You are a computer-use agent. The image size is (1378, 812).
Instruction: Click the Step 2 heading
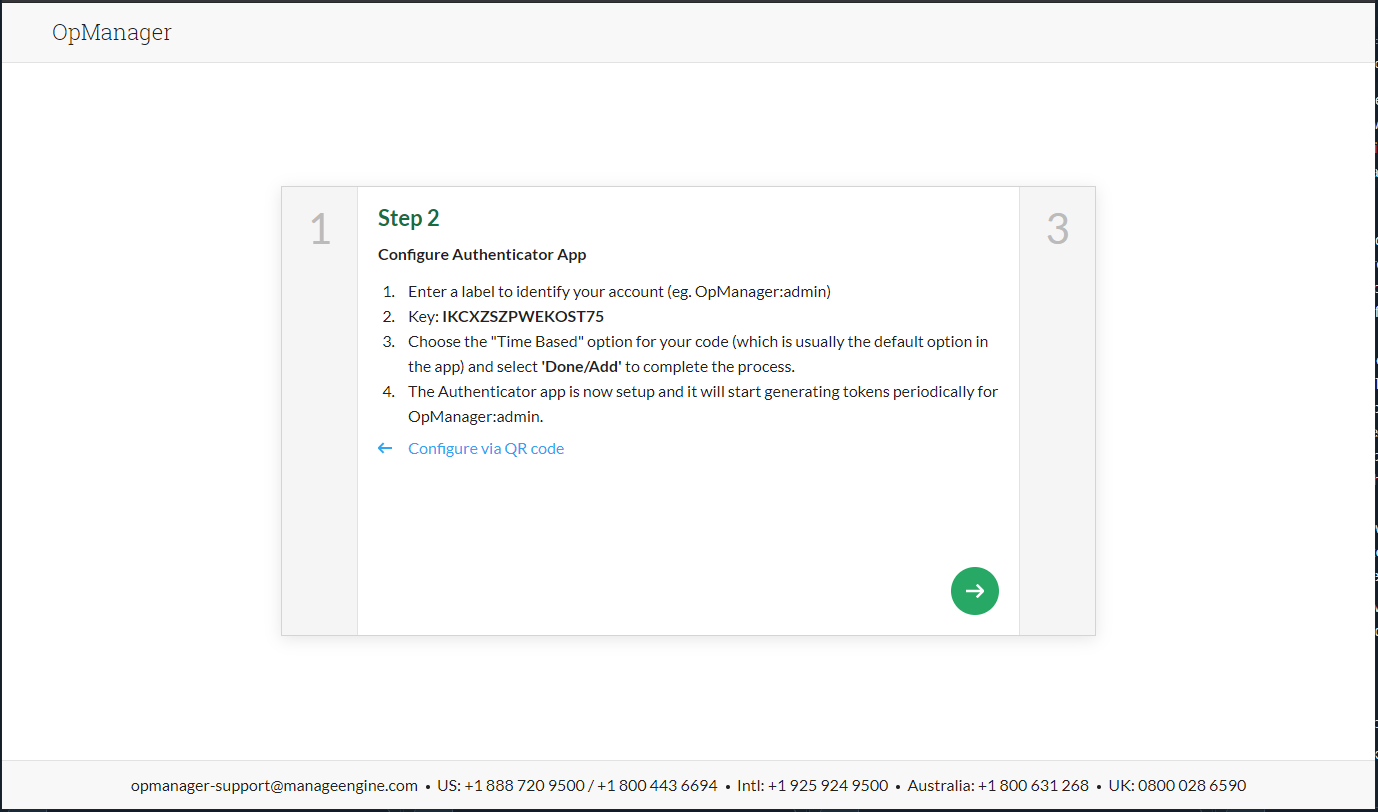[x=408, y=218]
